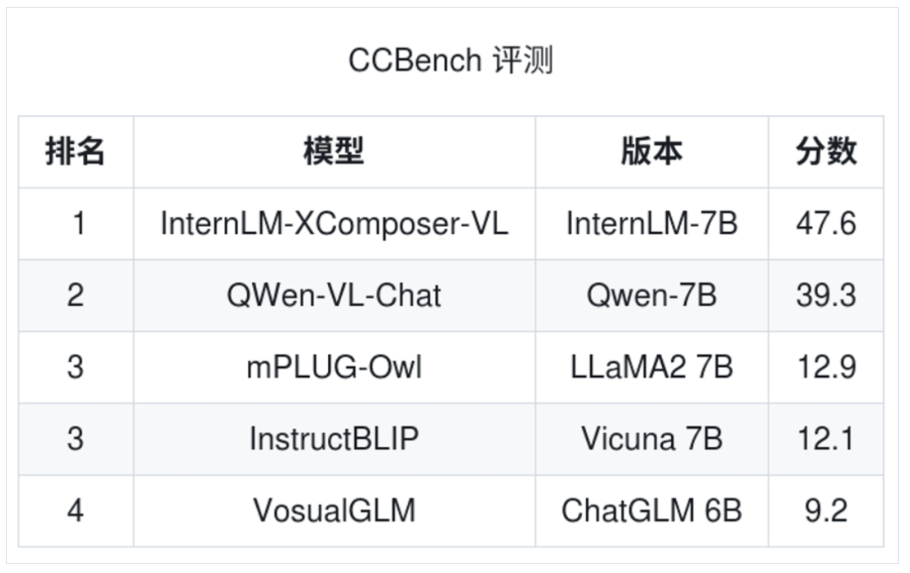Select the 分数 column header
Viewport: 910px width, 573px height.
click(x=826, y=152)
